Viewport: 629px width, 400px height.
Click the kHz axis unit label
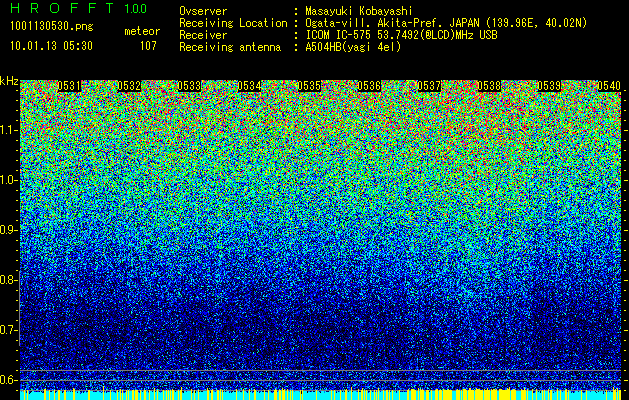coord(9,81)
